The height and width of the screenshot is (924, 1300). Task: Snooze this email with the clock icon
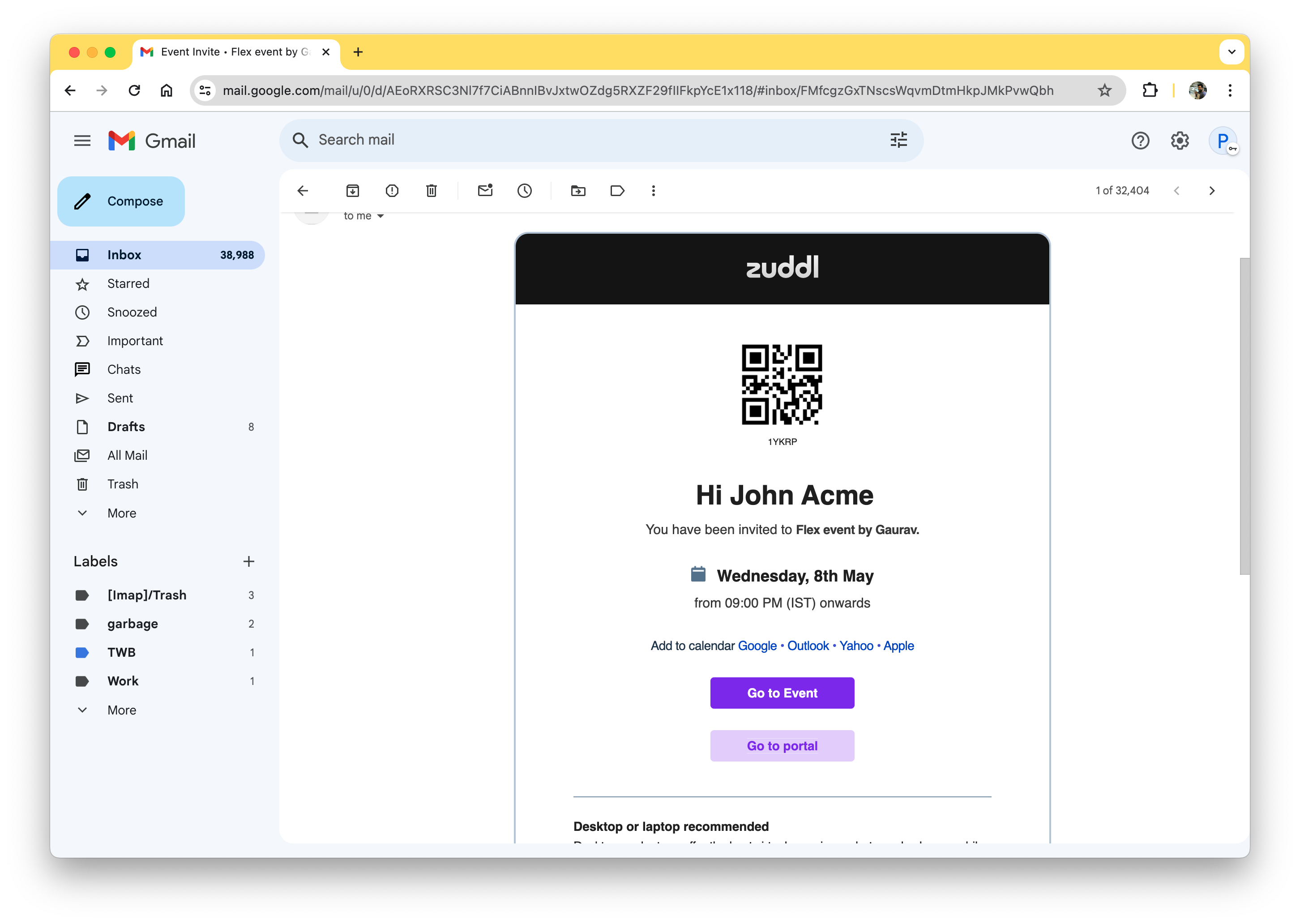(524, 191)
